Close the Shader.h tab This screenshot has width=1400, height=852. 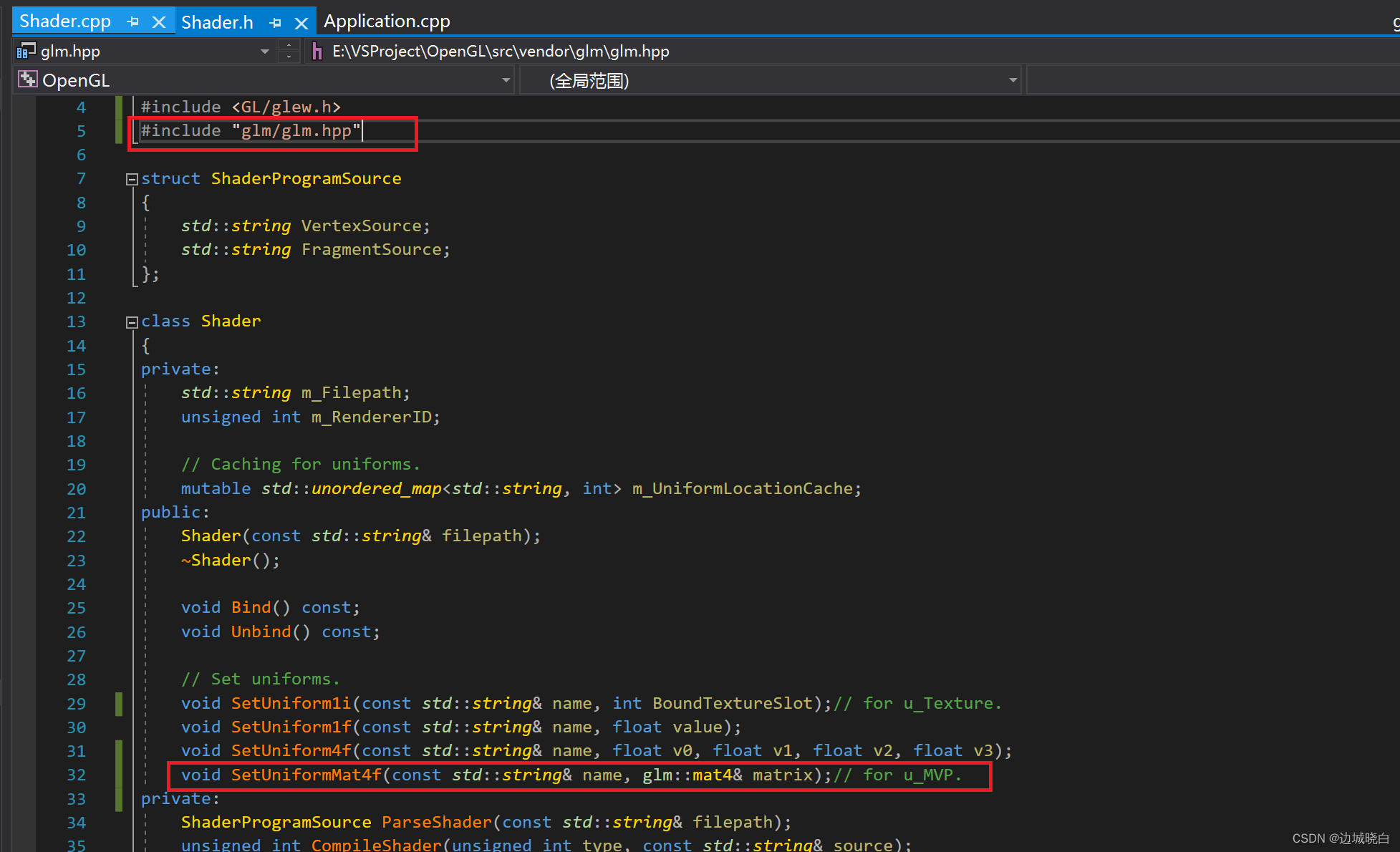(301, 23)
